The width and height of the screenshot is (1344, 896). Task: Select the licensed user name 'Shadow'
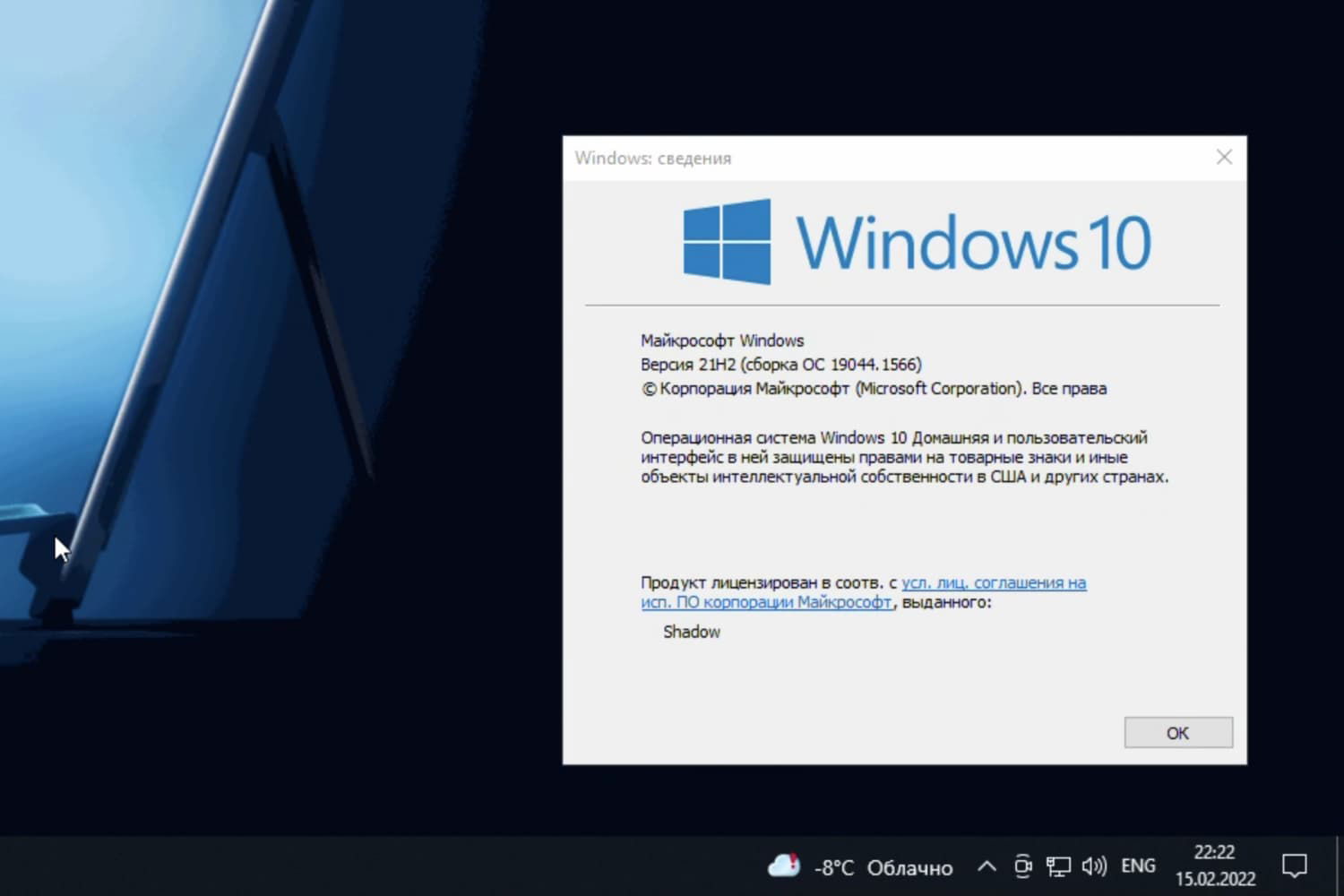pos(691,632)
